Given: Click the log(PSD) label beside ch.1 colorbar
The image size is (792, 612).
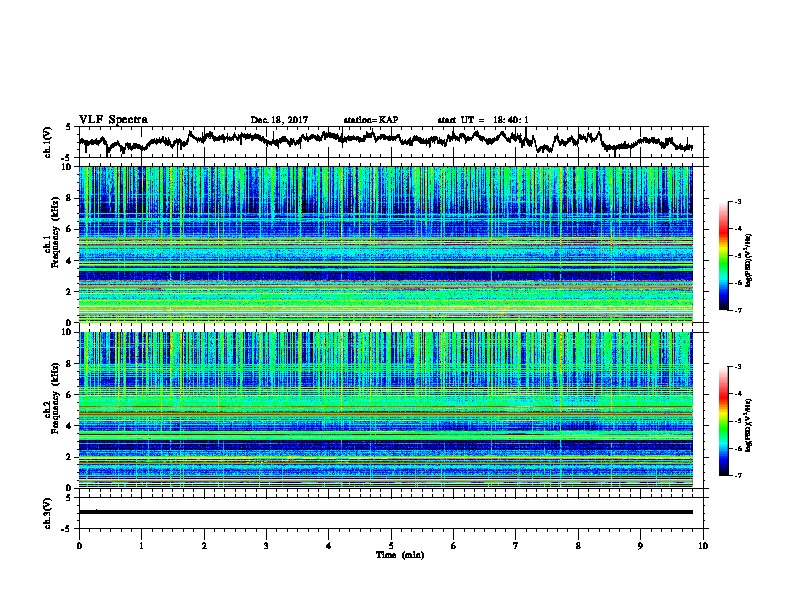Looking at the screenshot, I should (749, 261).
